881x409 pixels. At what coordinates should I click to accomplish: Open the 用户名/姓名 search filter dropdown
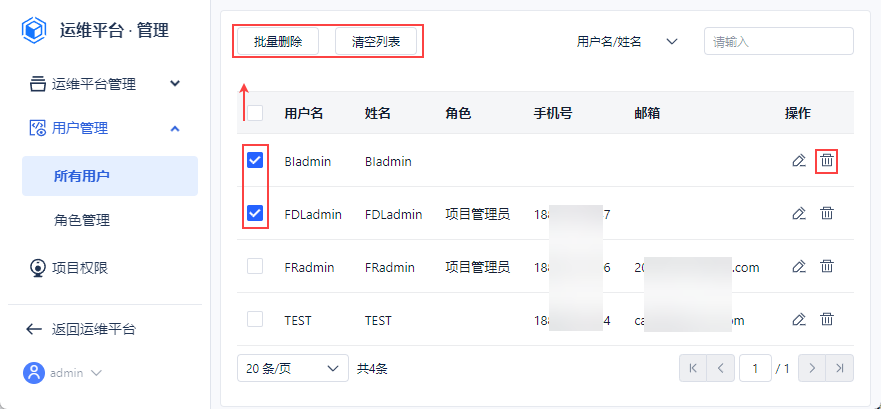click(x=628, y=41)
